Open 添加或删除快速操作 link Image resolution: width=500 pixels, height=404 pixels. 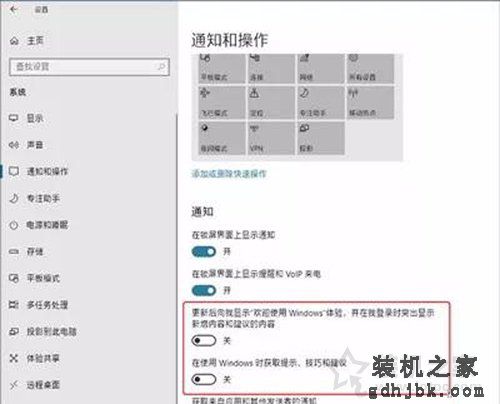click(229, 173)
